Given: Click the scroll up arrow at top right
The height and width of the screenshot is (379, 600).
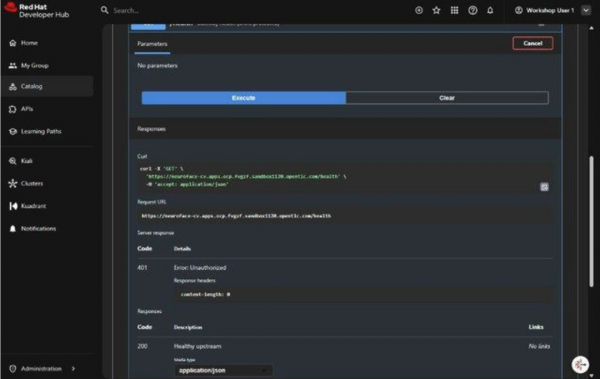Looking at the screenshot, I should [x=592, y=28].
